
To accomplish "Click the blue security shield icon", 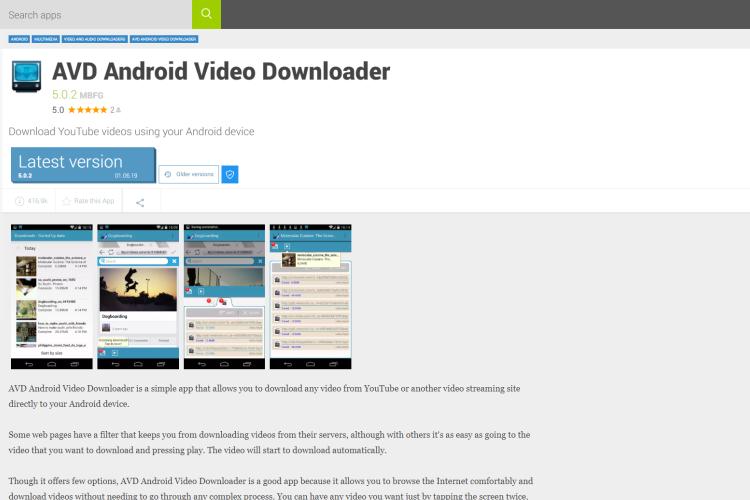I will coord(230,174).
